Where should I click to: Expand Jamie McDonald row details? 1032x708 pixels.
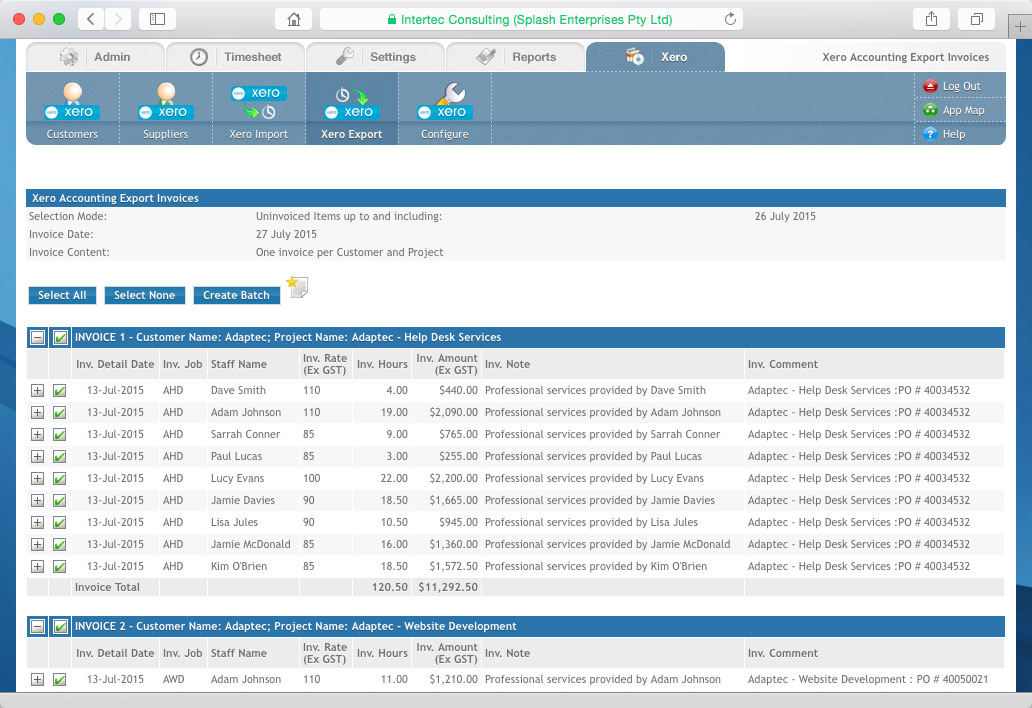point(38,545)
